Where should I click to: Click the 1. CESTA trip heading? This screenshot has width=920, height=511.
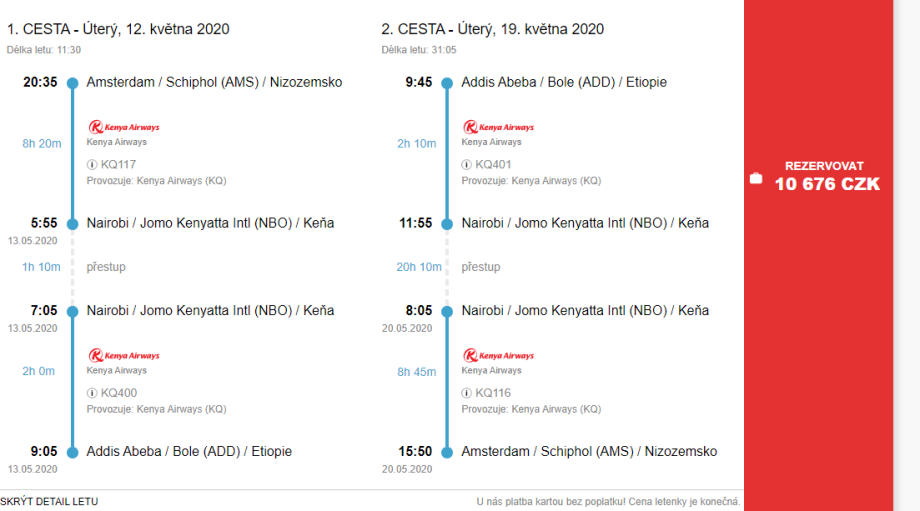point(118,29)
